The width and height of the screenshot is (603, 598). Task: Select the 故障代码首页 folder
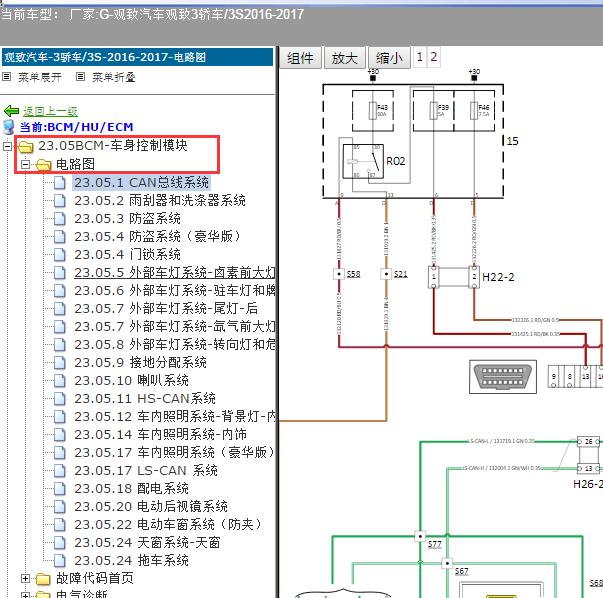[95, 578]
